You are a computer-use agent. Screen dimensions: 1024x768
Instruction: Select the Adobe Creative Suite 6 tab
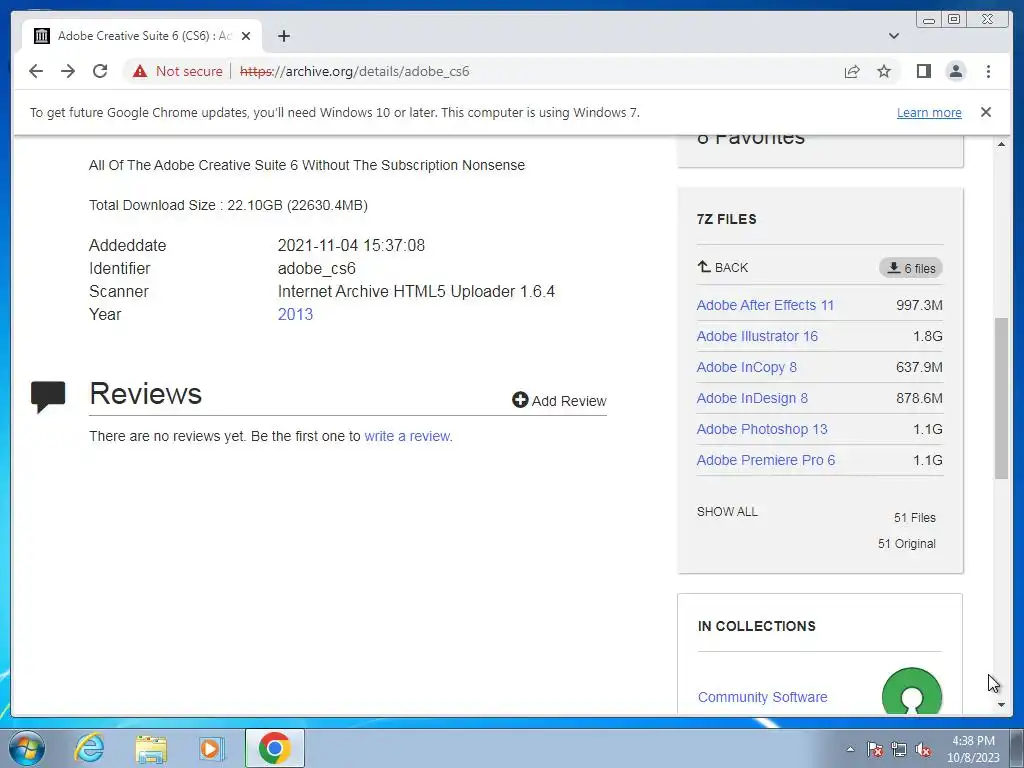pyautogui.click(x=142, y=36)
